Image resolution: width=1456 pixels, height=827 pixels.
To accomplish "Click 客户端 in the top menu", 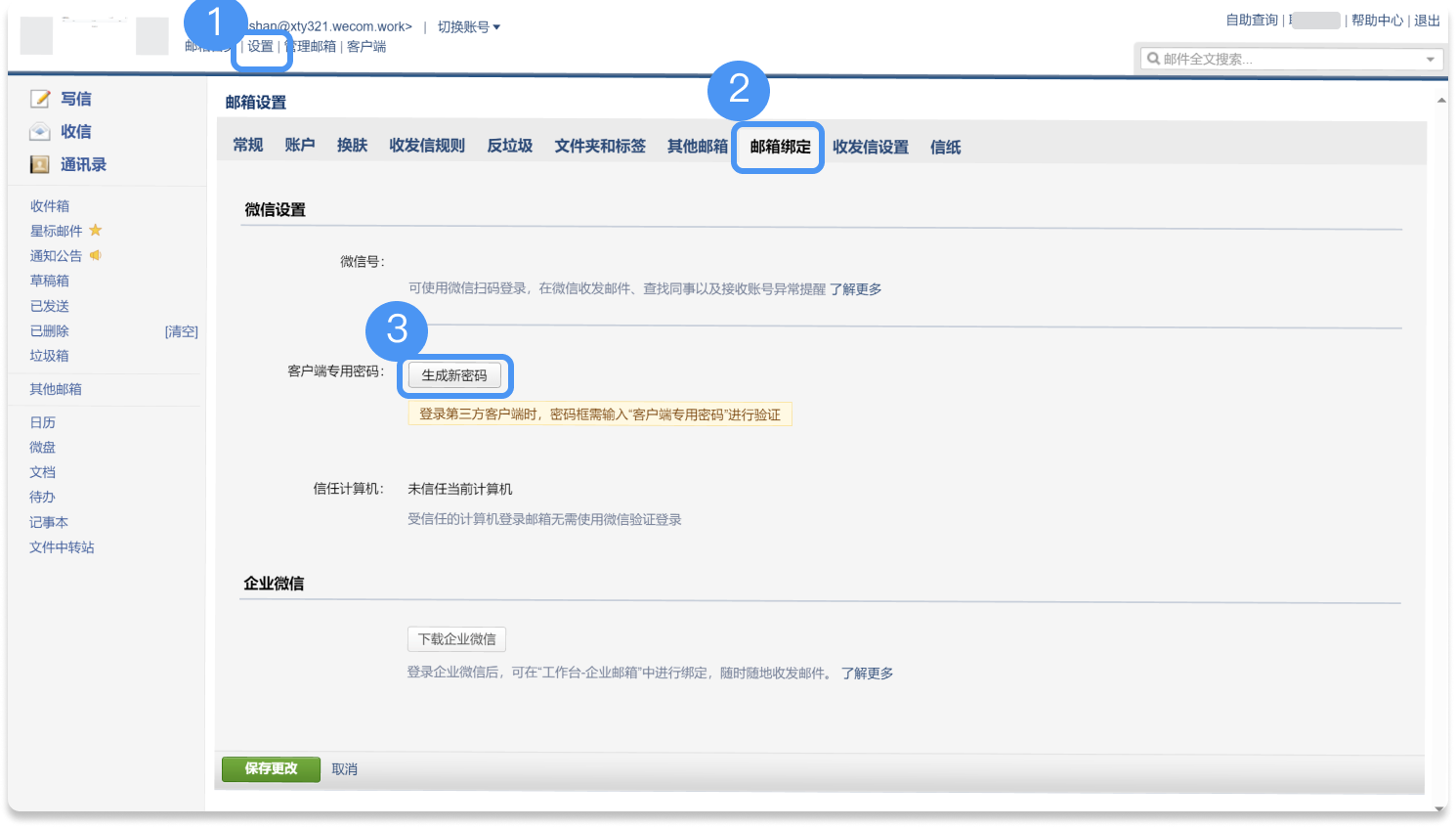I will [367, 46].
